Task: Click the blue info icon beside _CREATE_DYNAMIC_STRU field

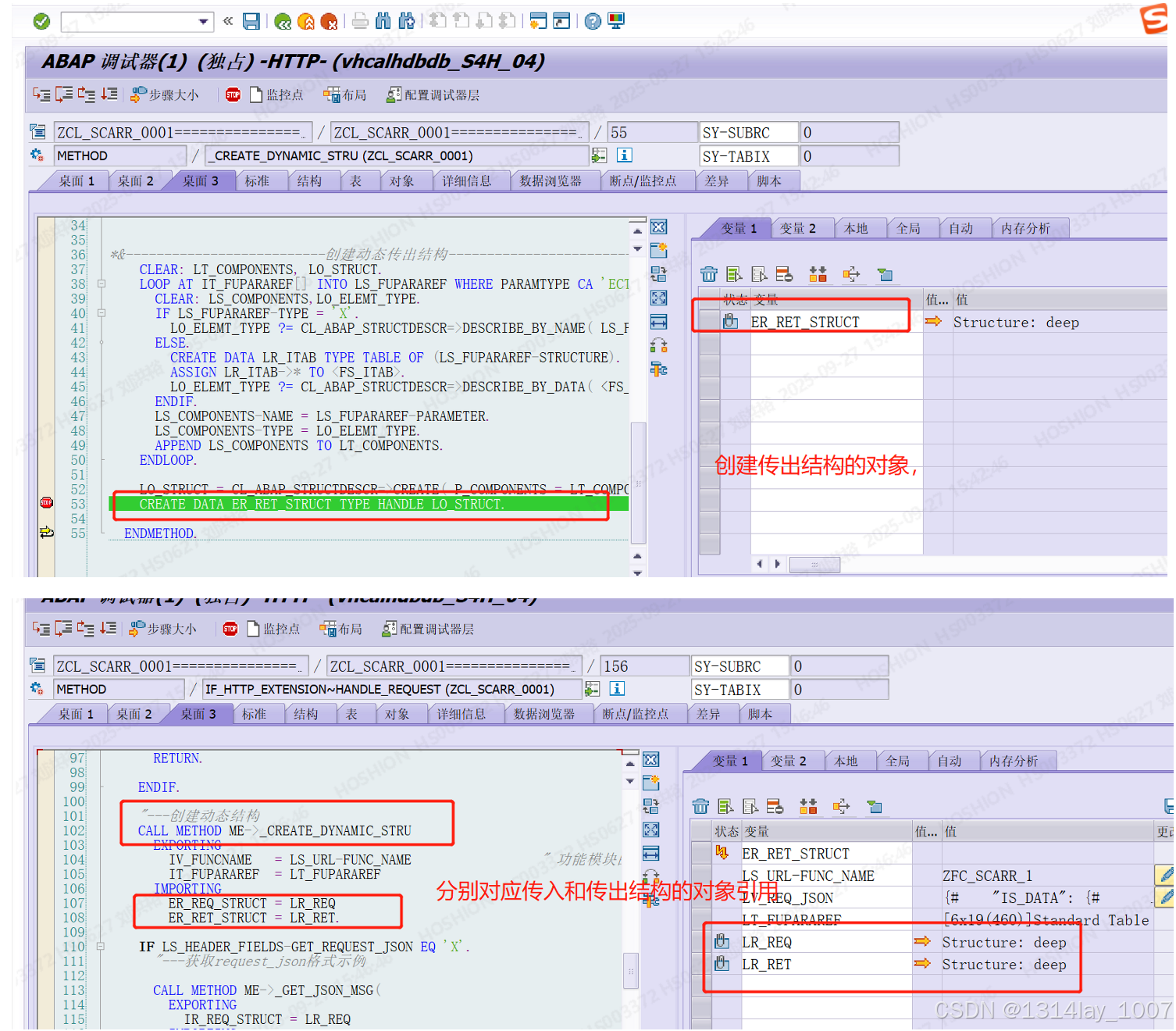Action: pyautogui.click(x=624, y=155)
